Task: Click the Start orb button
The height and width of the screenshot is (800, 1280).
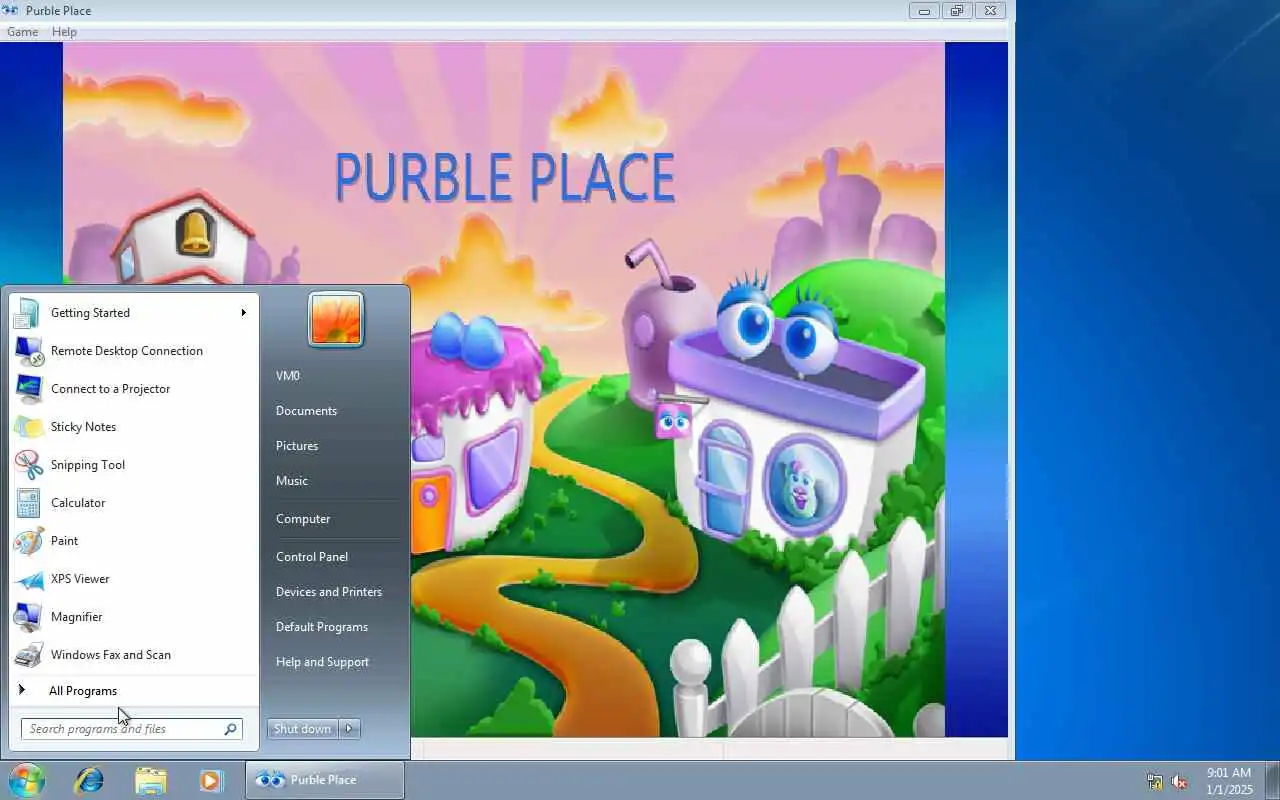Action: point(26,780)
